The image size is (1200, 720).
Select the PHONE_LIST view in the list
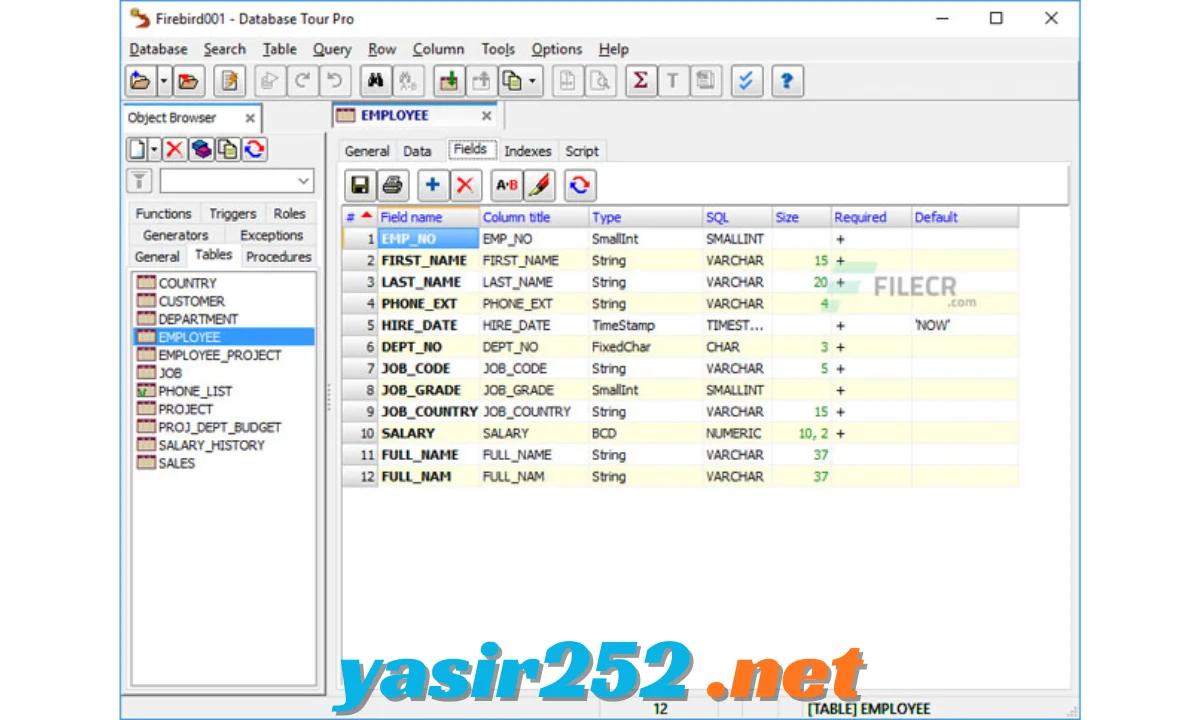click(x=195, y=391)
